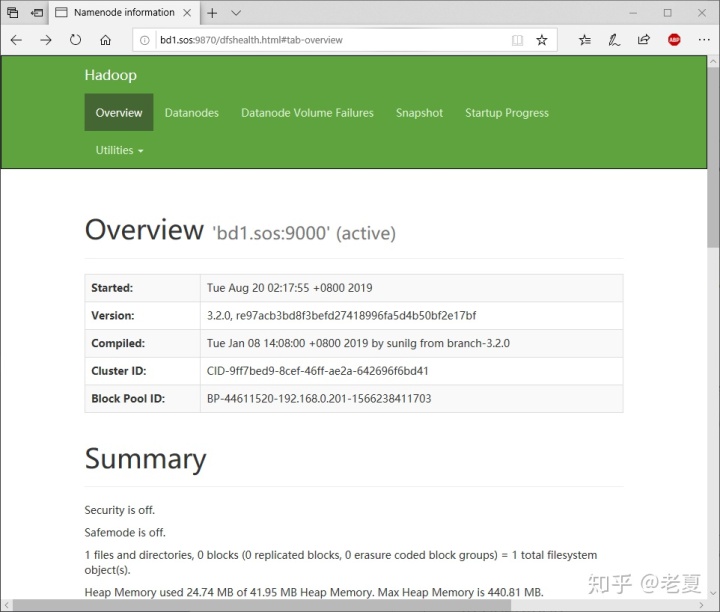This screenshot has height=612, width=720.
Task: Maximize the browser window
Action: pos(667,13)
